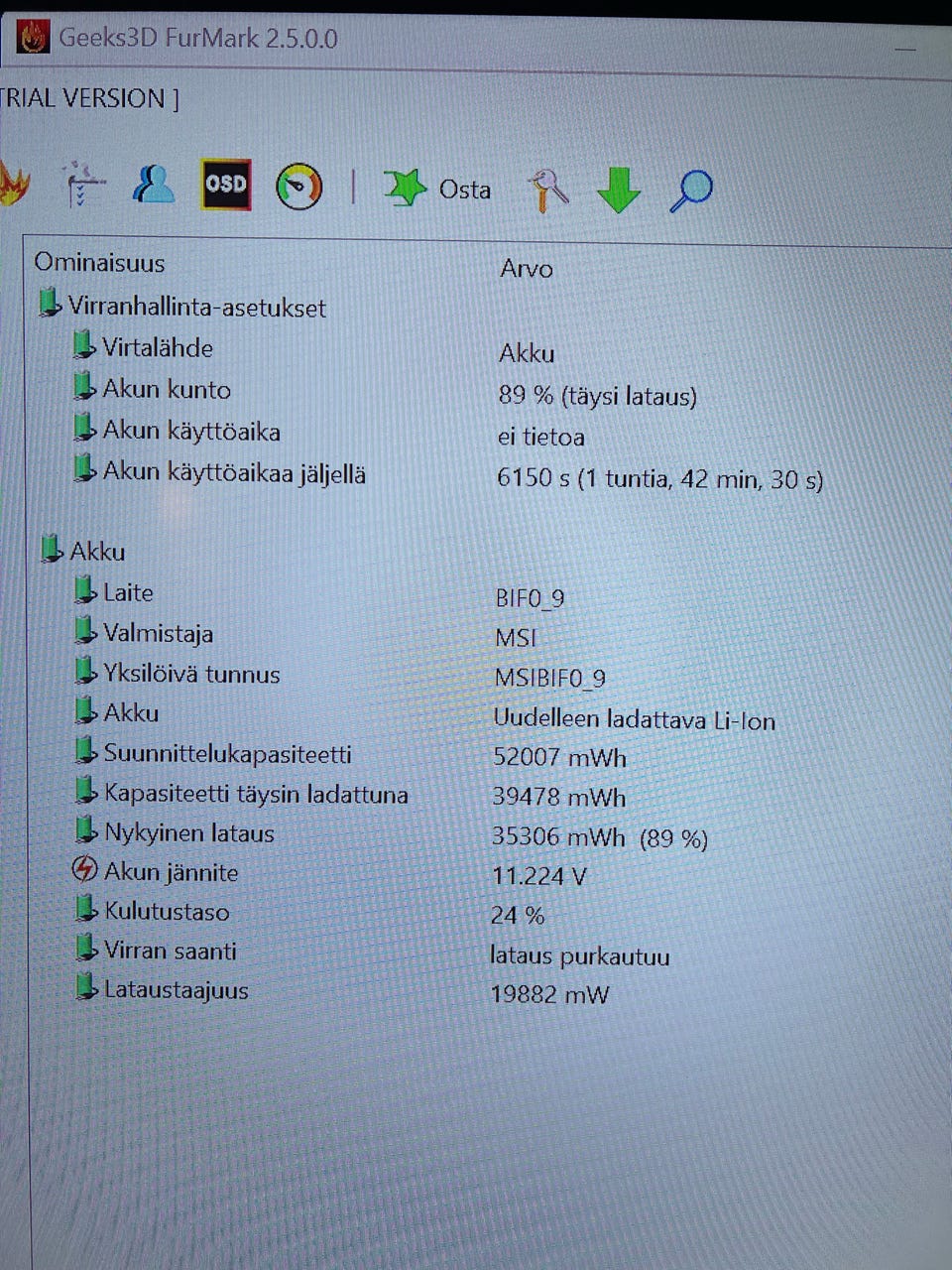Click the Ominaisuus column header
952x1270 pixels.
[x=99, y=263]
